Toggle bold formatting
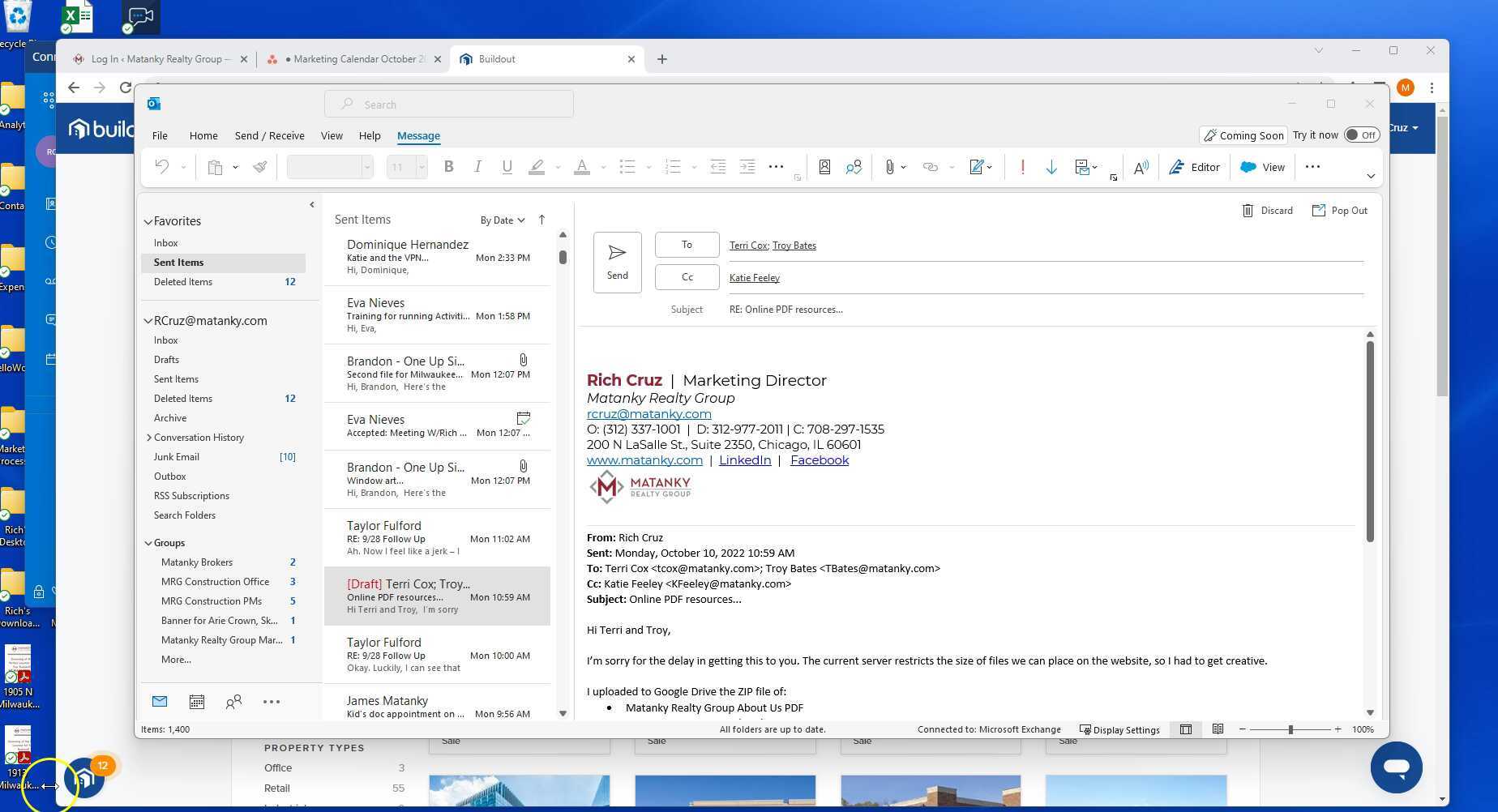This screenshot has width=1498, height=812. coord(448,167)
